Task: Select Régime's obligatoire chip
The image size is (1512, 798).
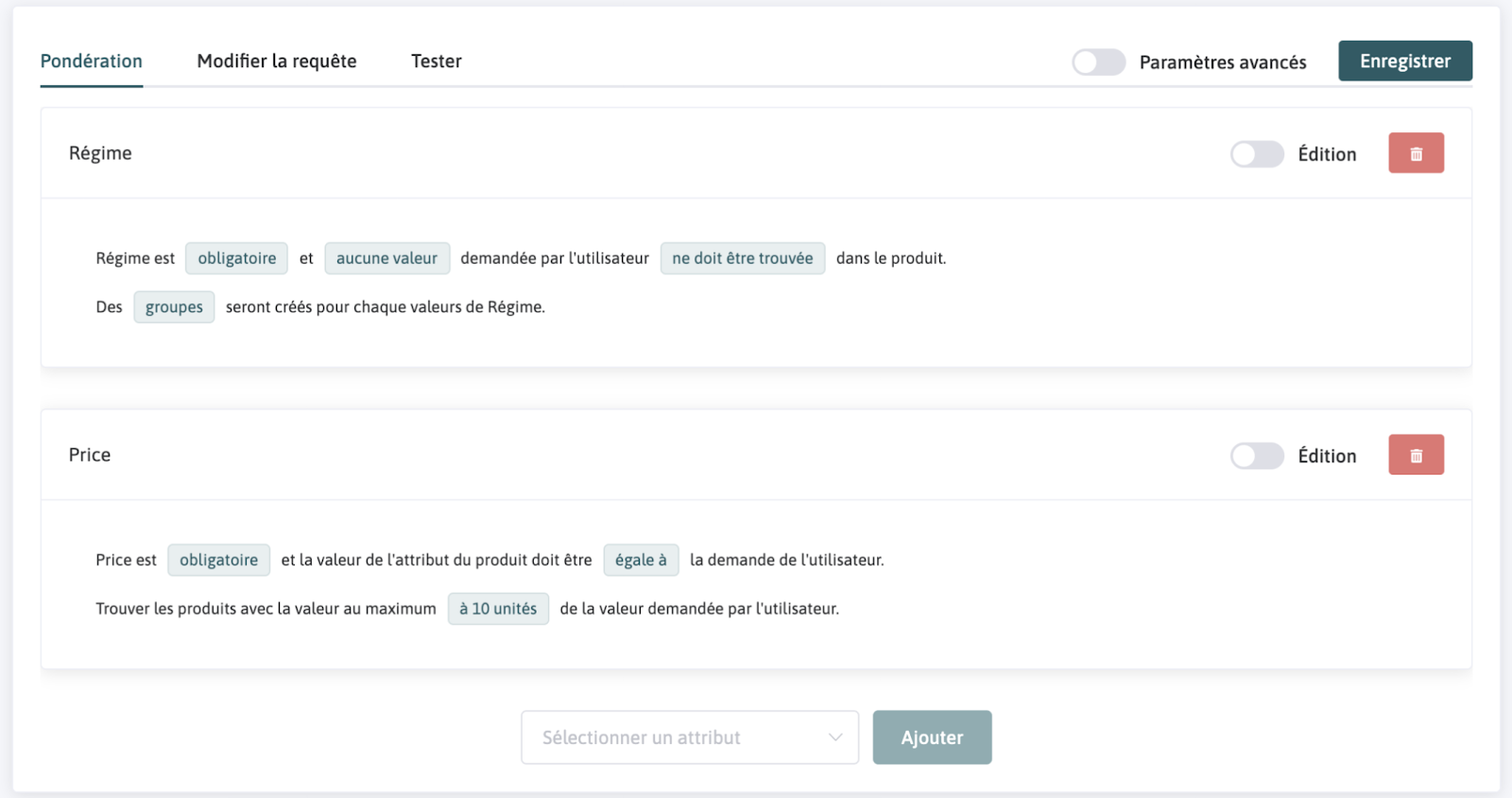Action: coord(236,258)
